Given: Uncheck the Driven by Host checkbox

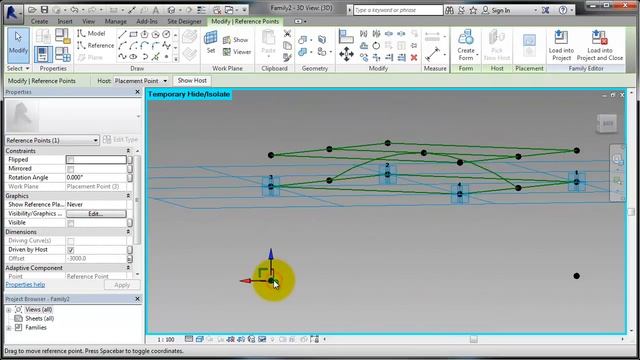Looking at the screenshot, I should pyautogui.click(x=71, y=250).
